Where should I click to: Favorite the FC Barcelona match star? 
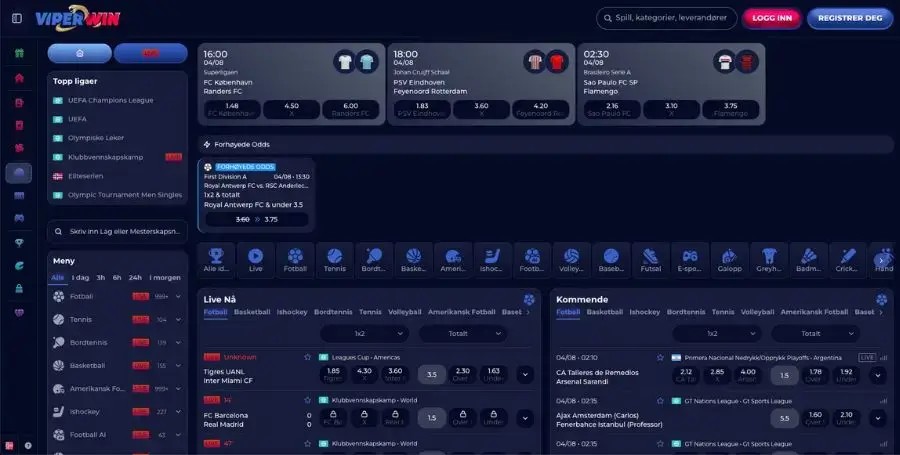pyautogui.click(x=308, y=400)
